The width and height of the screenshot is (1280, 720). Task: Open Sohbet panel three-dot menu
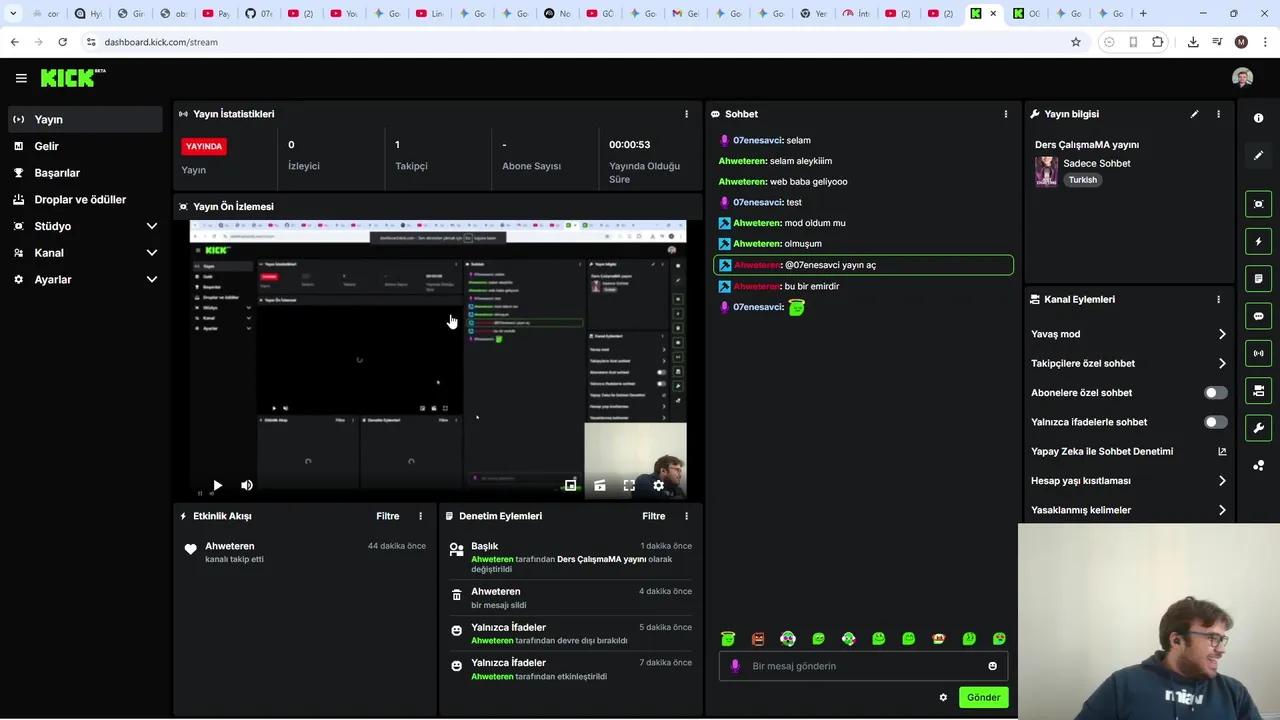click(x=1006, y=114)
